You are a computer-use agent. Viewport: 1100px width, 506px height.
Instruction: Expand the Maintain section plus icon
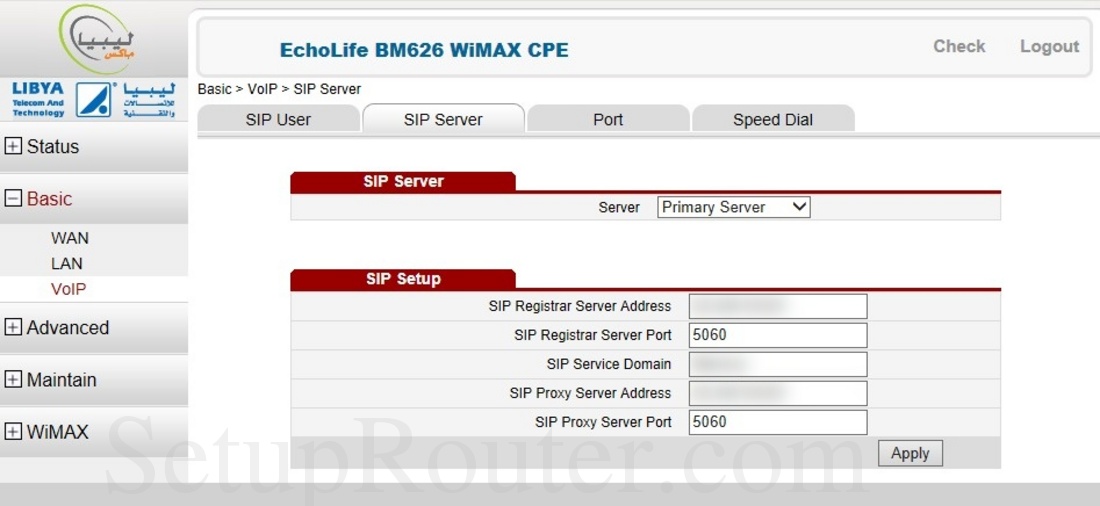pyautogui.click(x=13, y=380)
